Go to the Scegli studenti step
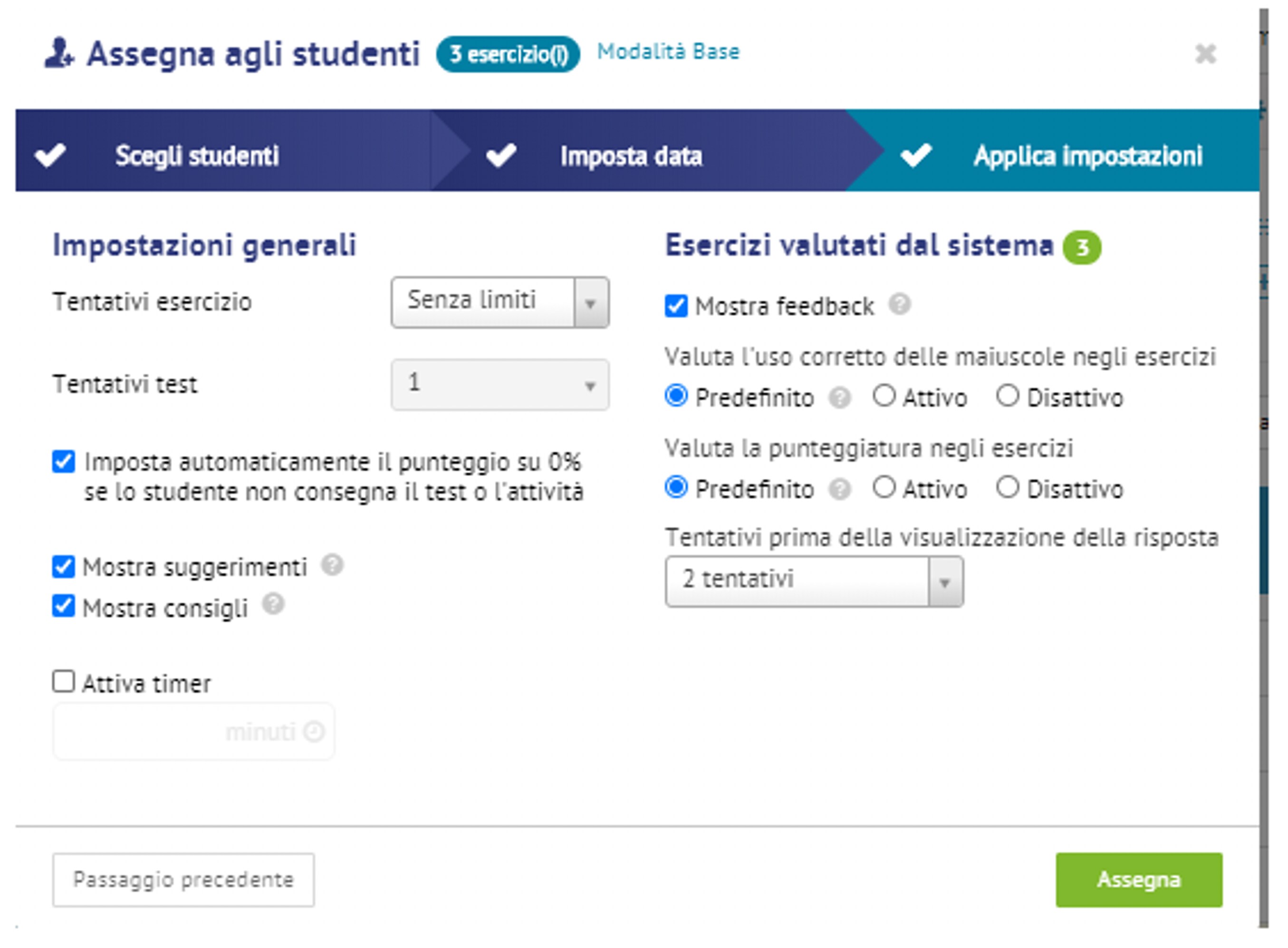 pyautogui.click(x=196, y=156)
